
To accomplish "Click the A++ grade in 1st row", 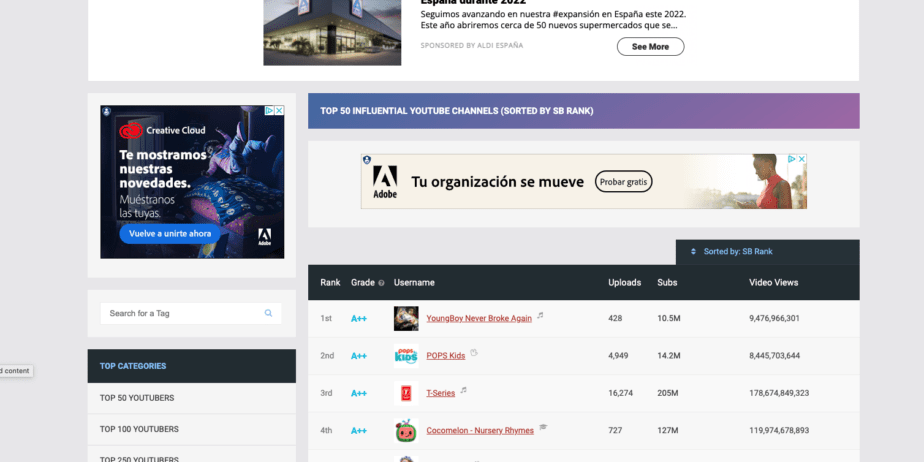I will tap(359, 319).
